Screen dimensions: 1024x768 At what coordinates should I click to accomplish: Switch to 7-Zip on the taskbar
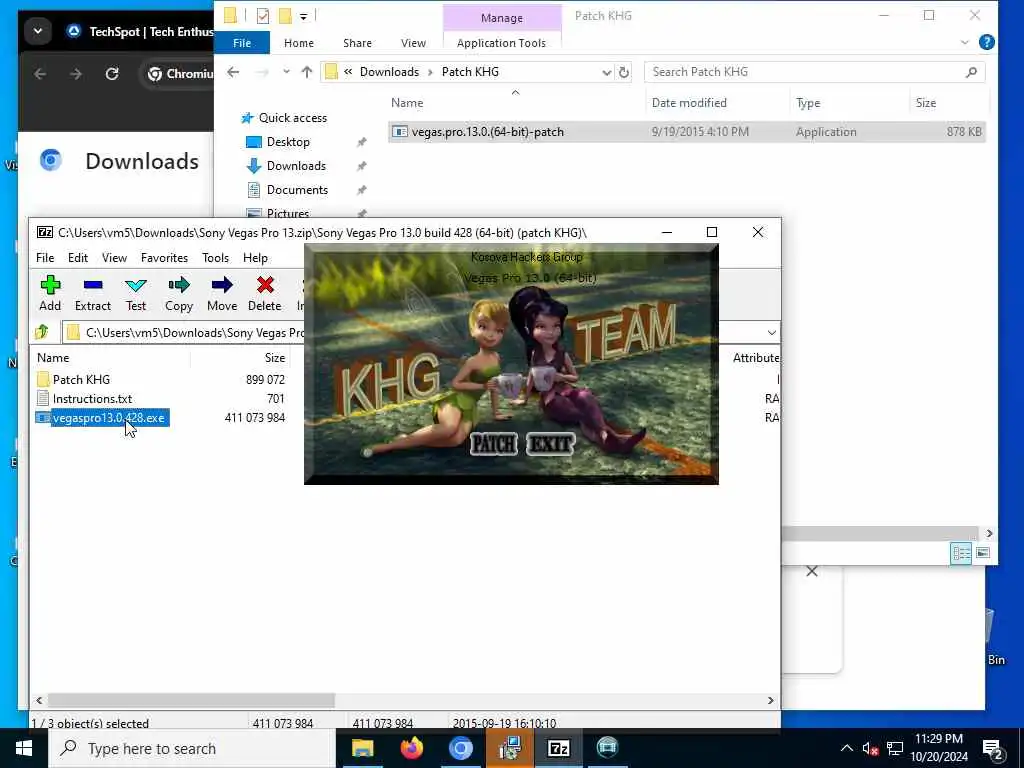coord(558,748)
